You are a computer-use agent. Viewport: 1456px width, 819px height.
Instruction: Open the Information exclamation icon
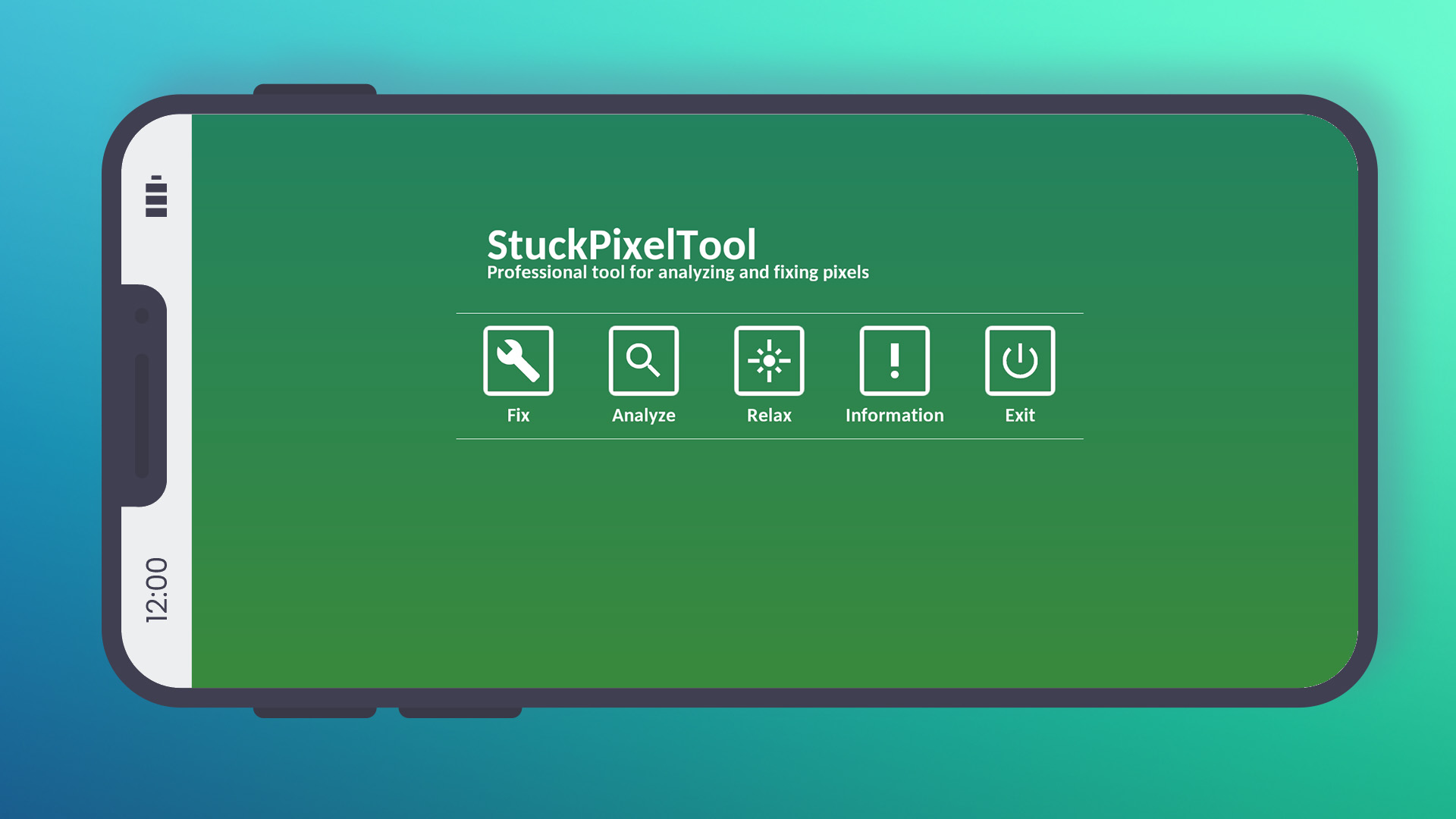(894, 360)
